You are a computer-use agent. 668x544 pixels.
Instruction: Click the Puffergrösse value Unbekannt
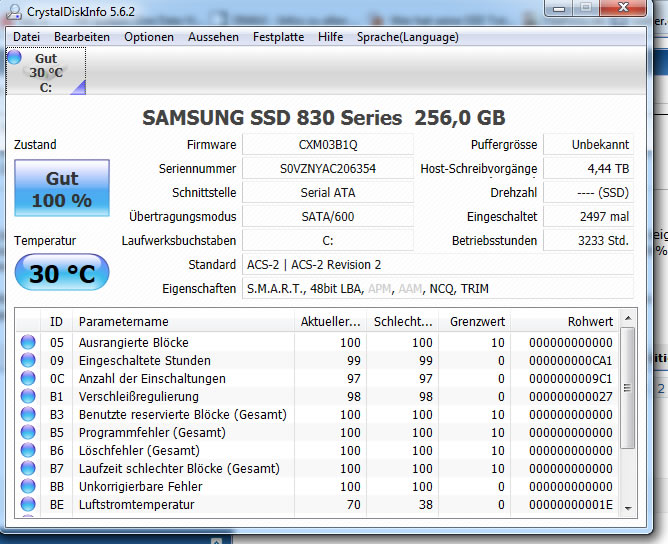click(x=588, y=145)
